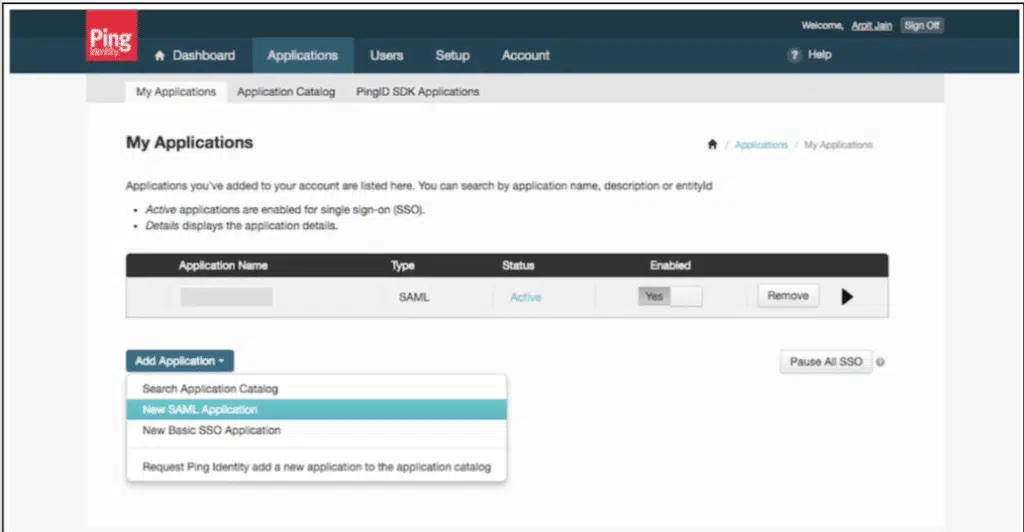
Task: Click the Enabled column header
Action: click(x=670, y=266)
